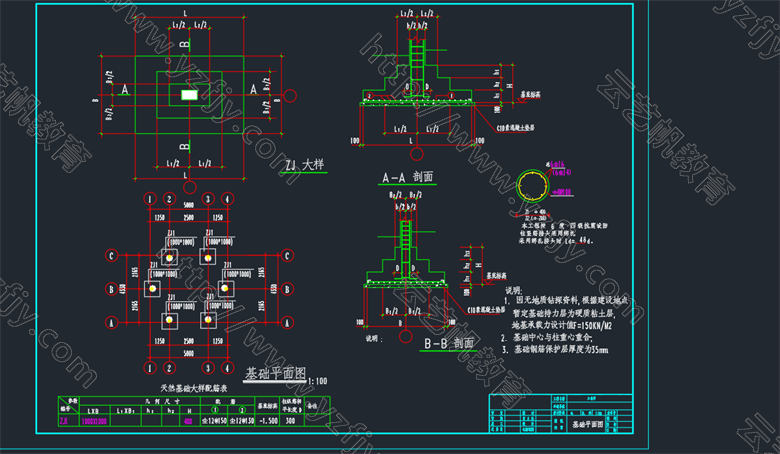
Task: Select the "-1.500" base elevation cell
Action: click(x=268, y=421)
